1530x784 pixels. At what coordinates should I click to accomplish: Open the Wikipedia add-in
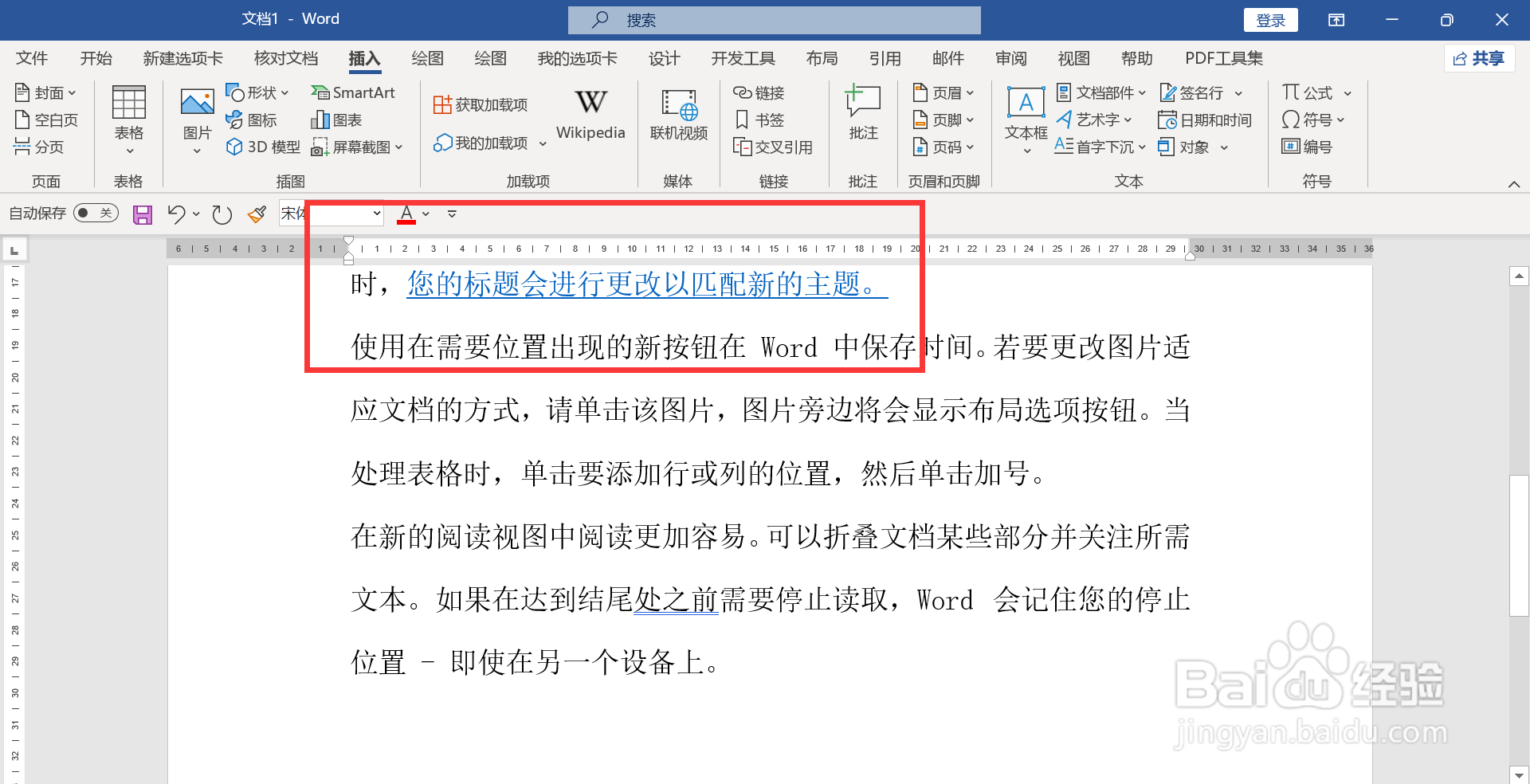tap(590, 114)
